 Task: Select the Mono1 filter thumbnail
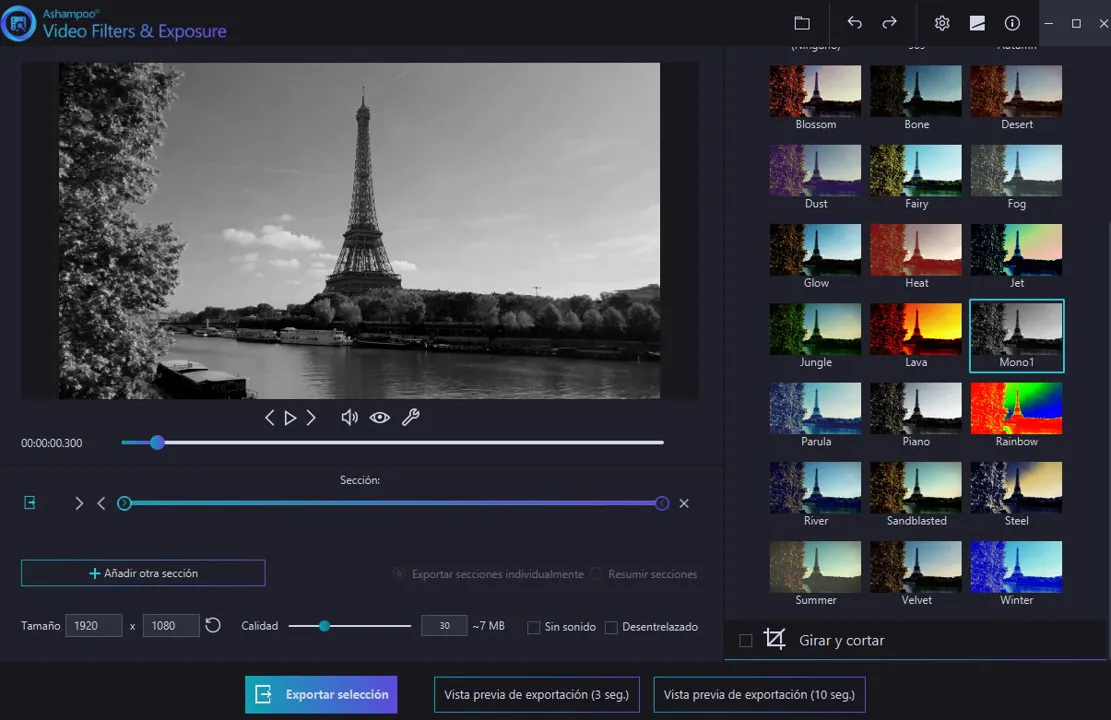click(1016, 336)
